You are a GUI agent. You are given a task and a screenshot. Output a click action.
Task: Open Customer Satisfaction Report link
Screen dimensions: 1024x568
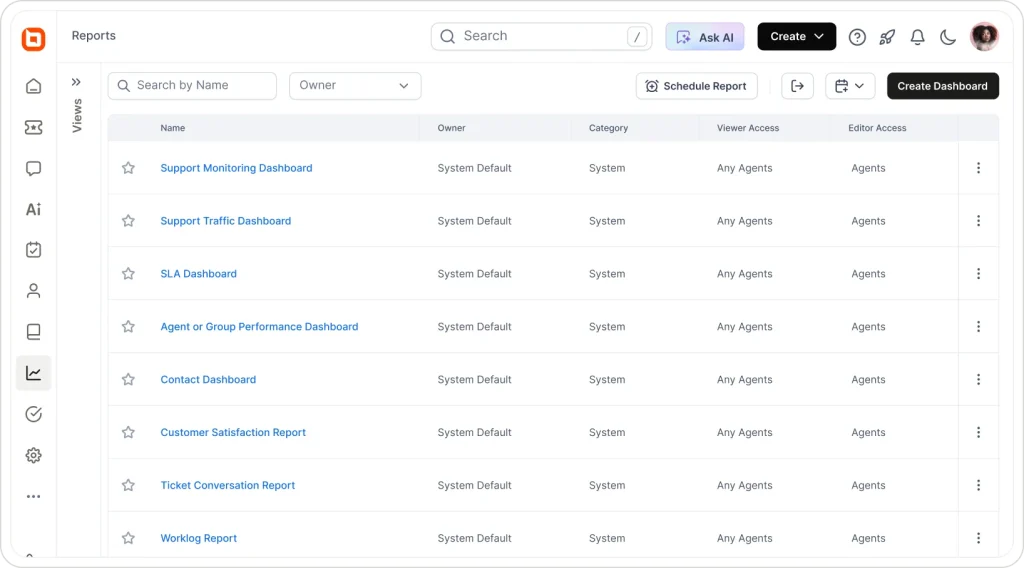233,432
